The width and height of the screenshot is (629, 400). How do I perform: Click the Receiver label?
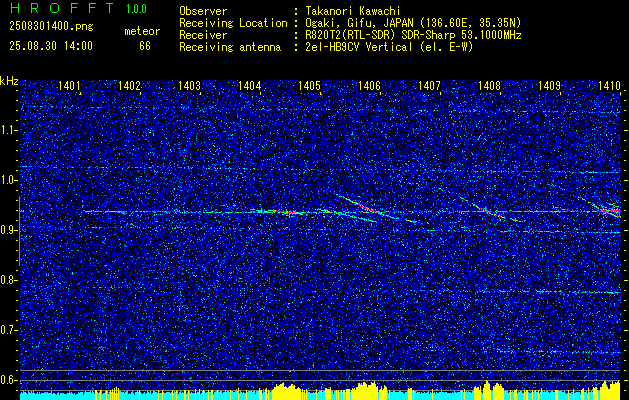(203, 35)
